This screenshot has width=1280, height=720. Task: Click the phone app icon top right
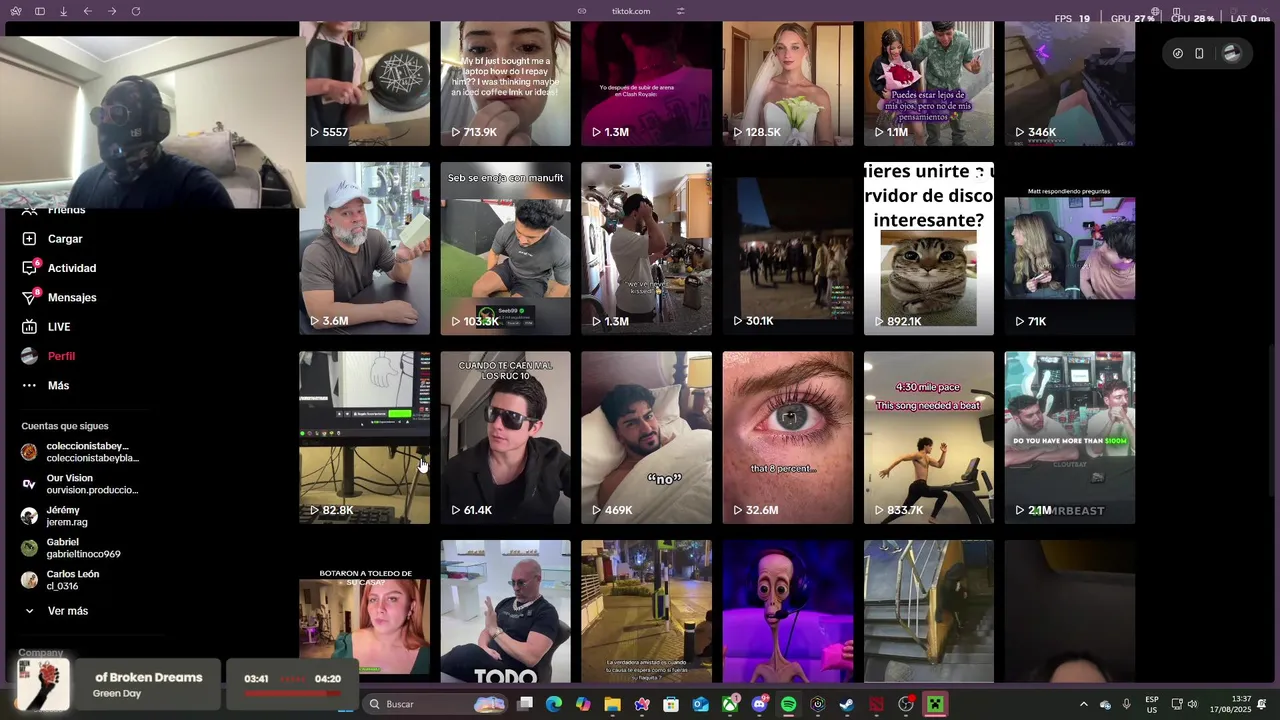coord(1199,53)
